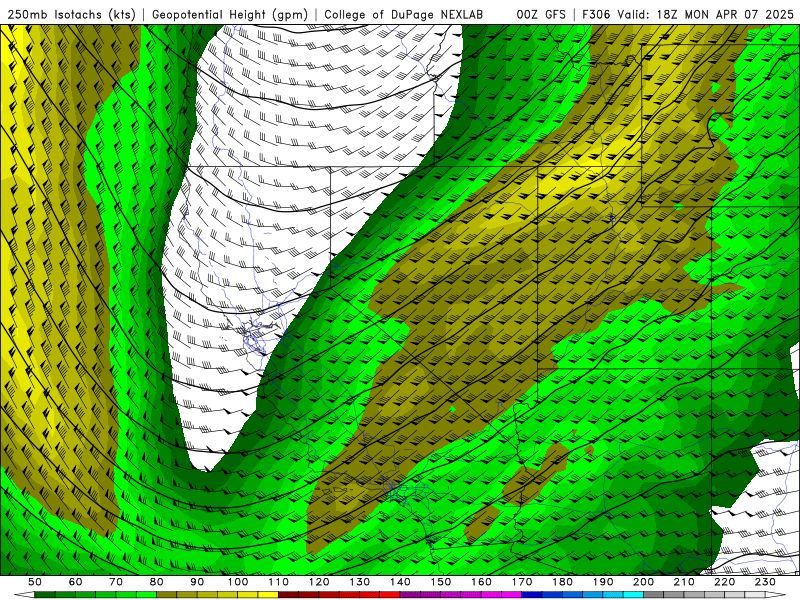Click the '220' legend value
This screenshot has height=600, width=800.
pyautogui.click(x=724, y=582)
